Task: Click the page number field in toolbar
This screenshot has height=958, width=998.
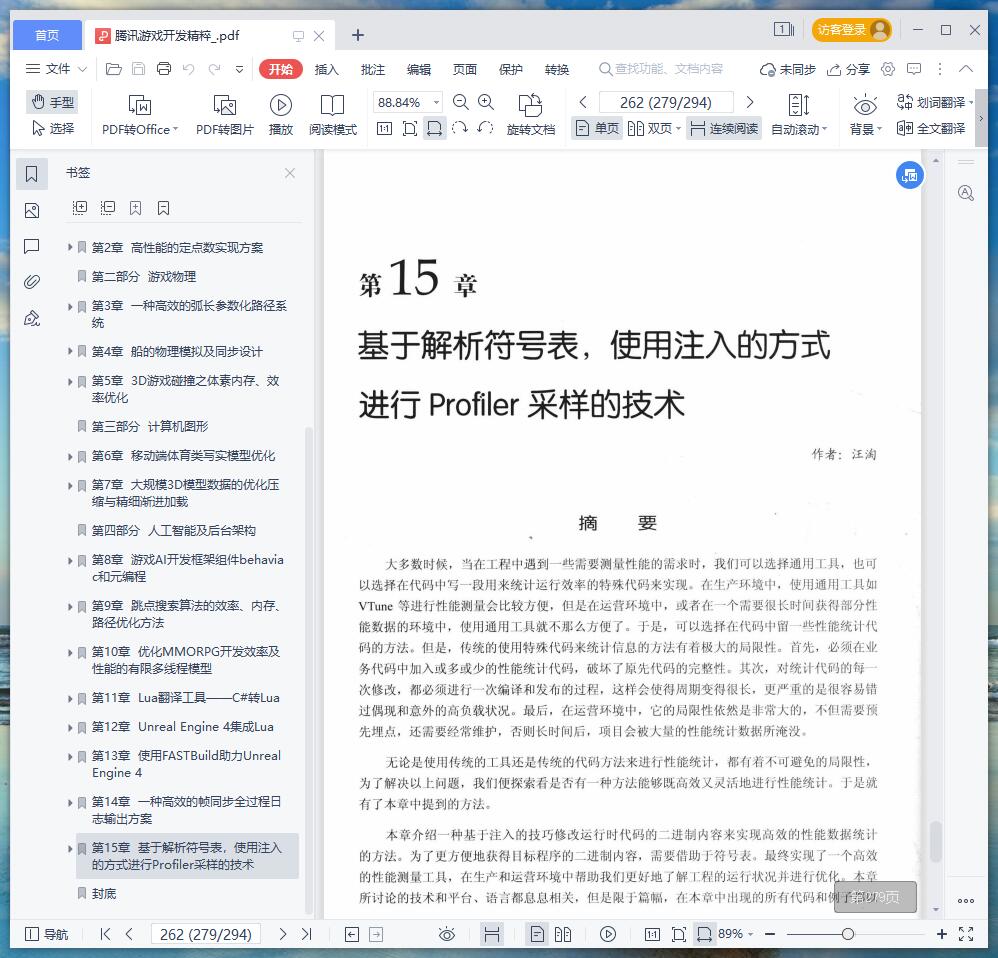Action: click(x=666, y=102)
